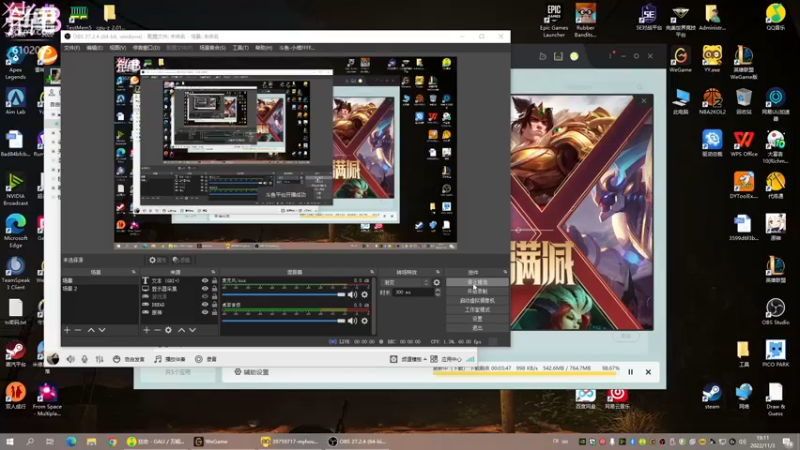Toggle visibility of fourth source in list

[x=205, y=305]
